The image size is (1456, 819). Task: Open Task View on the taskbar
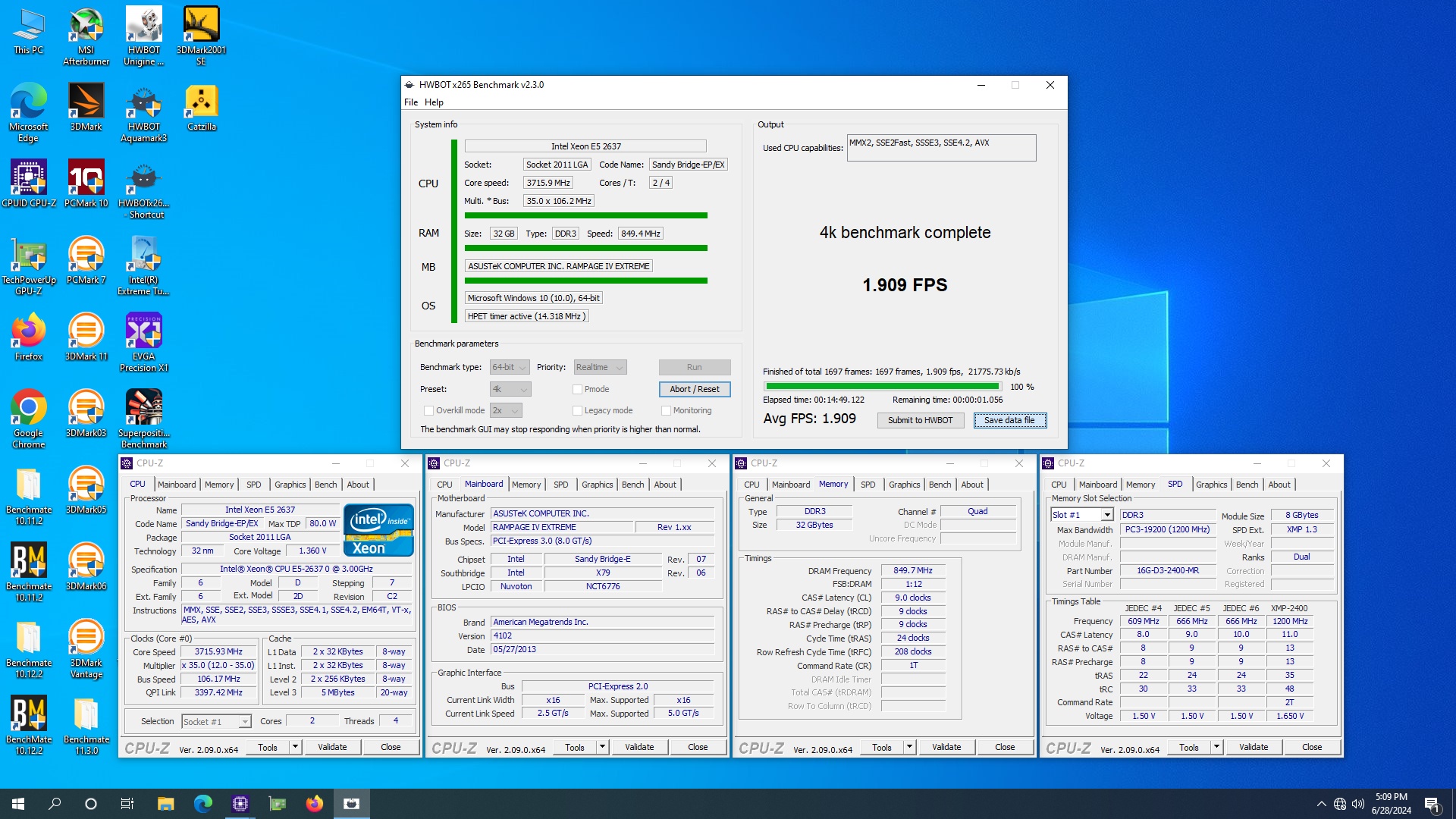(x=127, y=804)
